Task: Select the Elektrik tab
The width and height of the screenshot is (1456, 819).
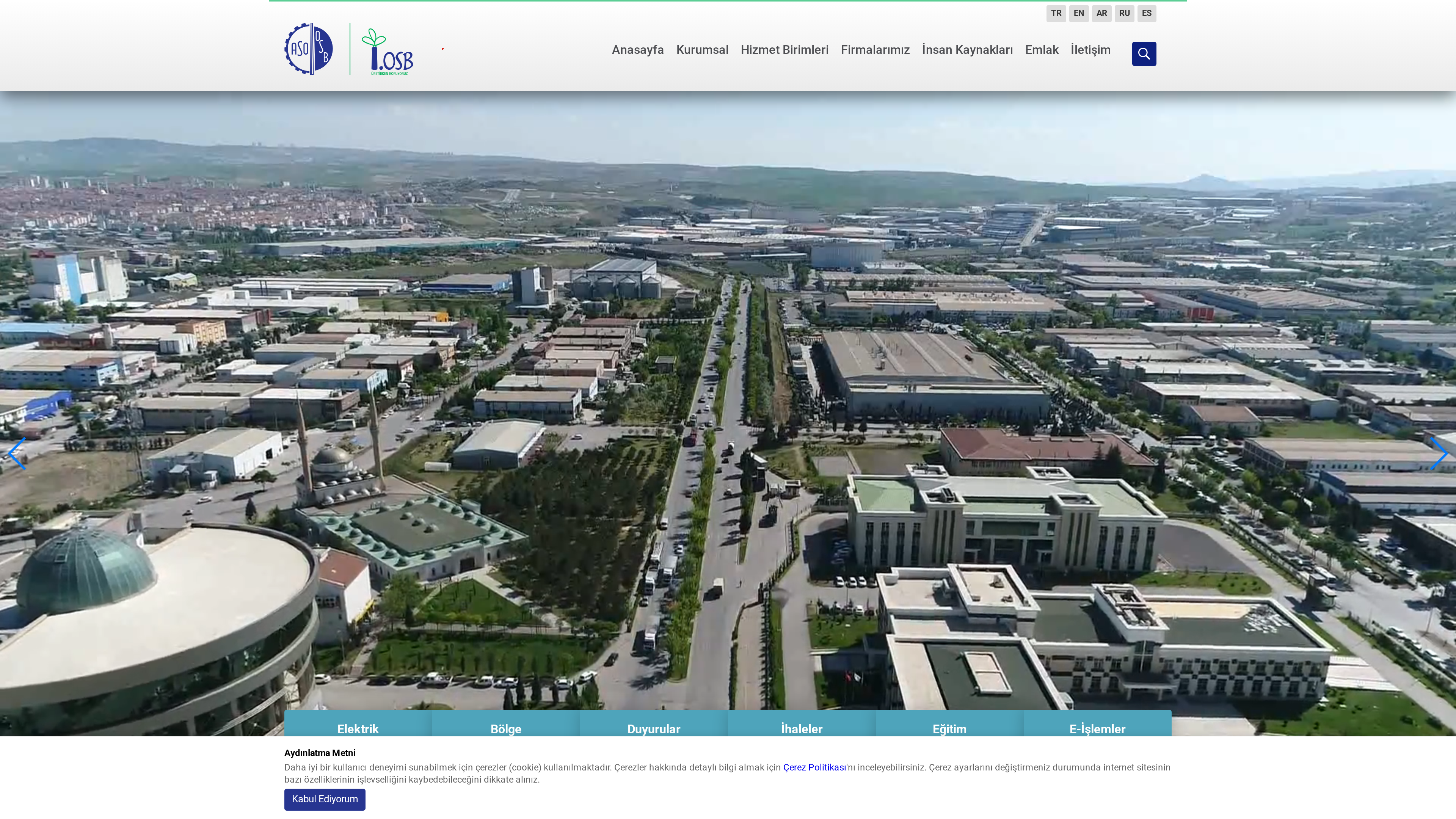Action: 358,728
